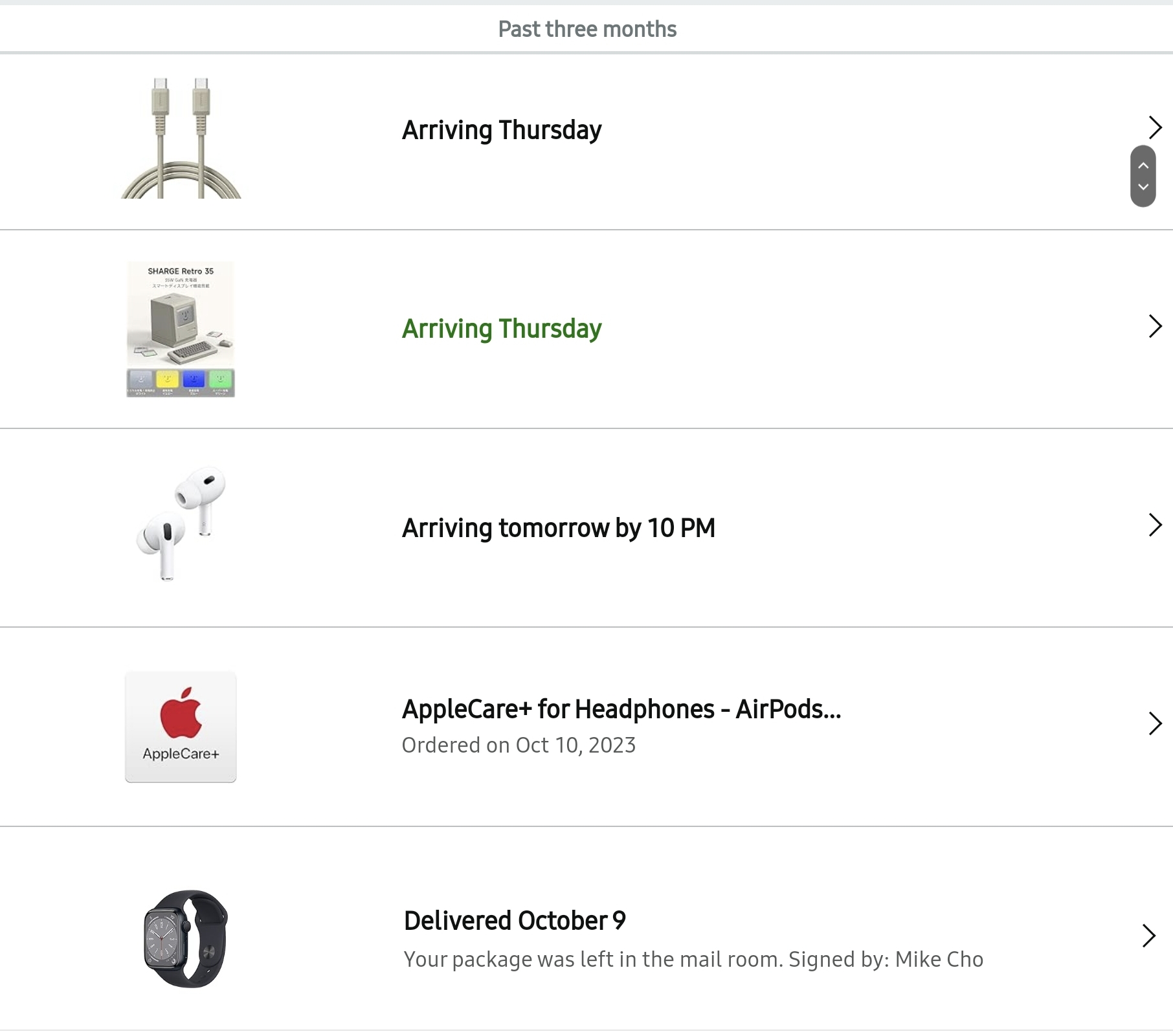
Task: Click the scroll up arrow icon
Action: click(1143, 166)
